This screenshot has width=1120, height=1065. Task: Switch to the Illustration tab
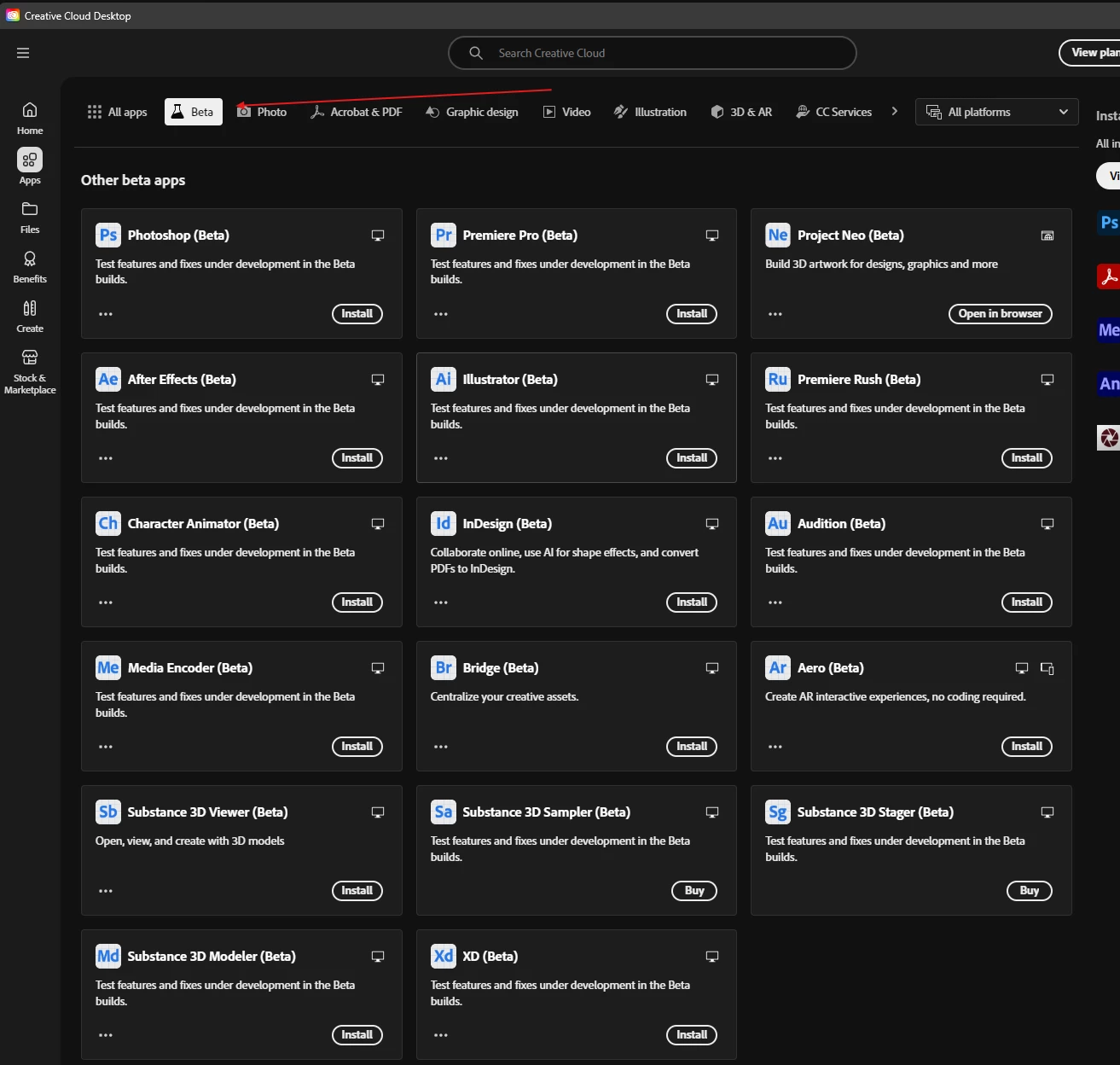pyautogui.click(x=650, y=112)
